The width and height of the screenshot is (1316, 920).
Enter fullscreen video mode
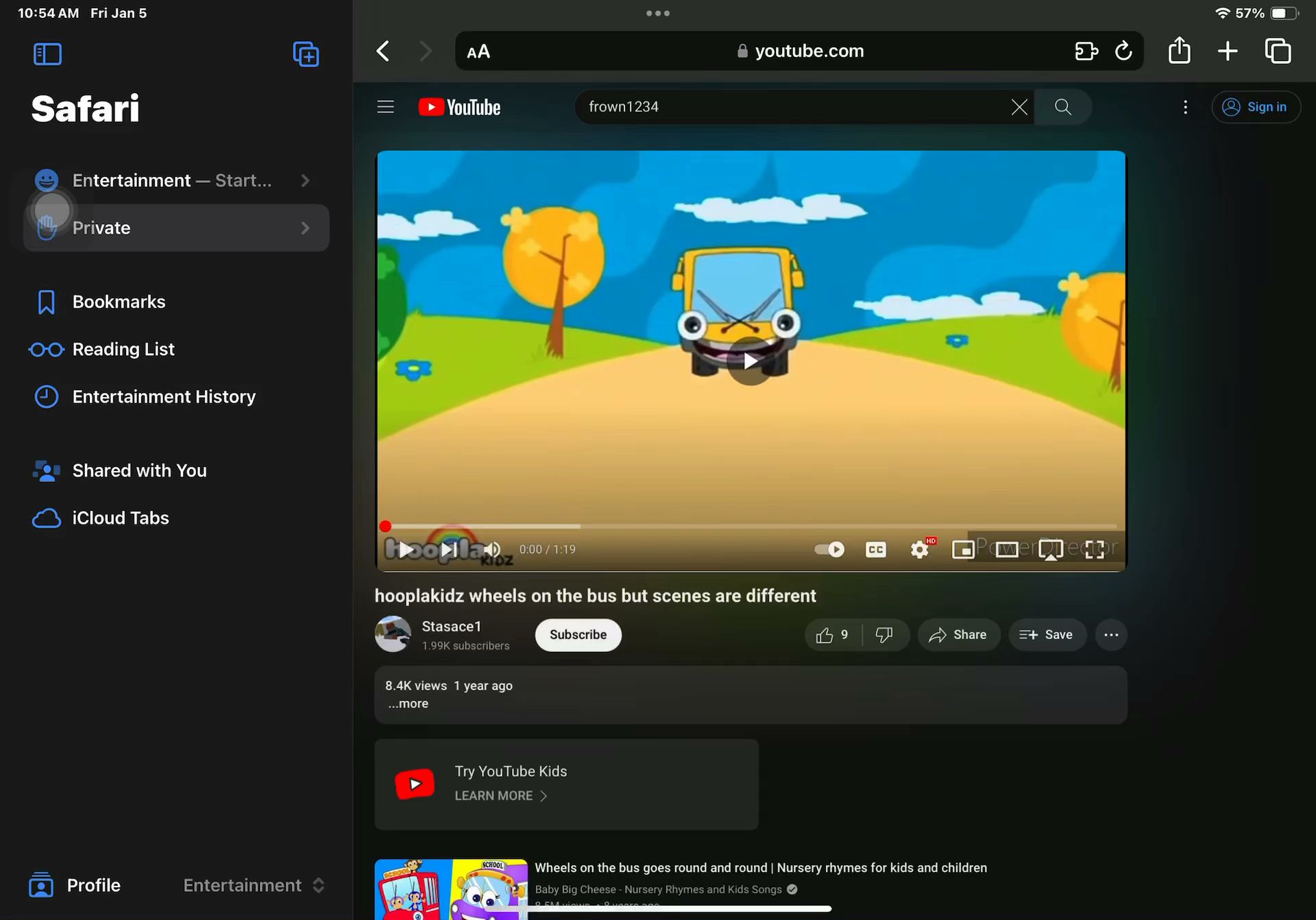point(1095,550)
